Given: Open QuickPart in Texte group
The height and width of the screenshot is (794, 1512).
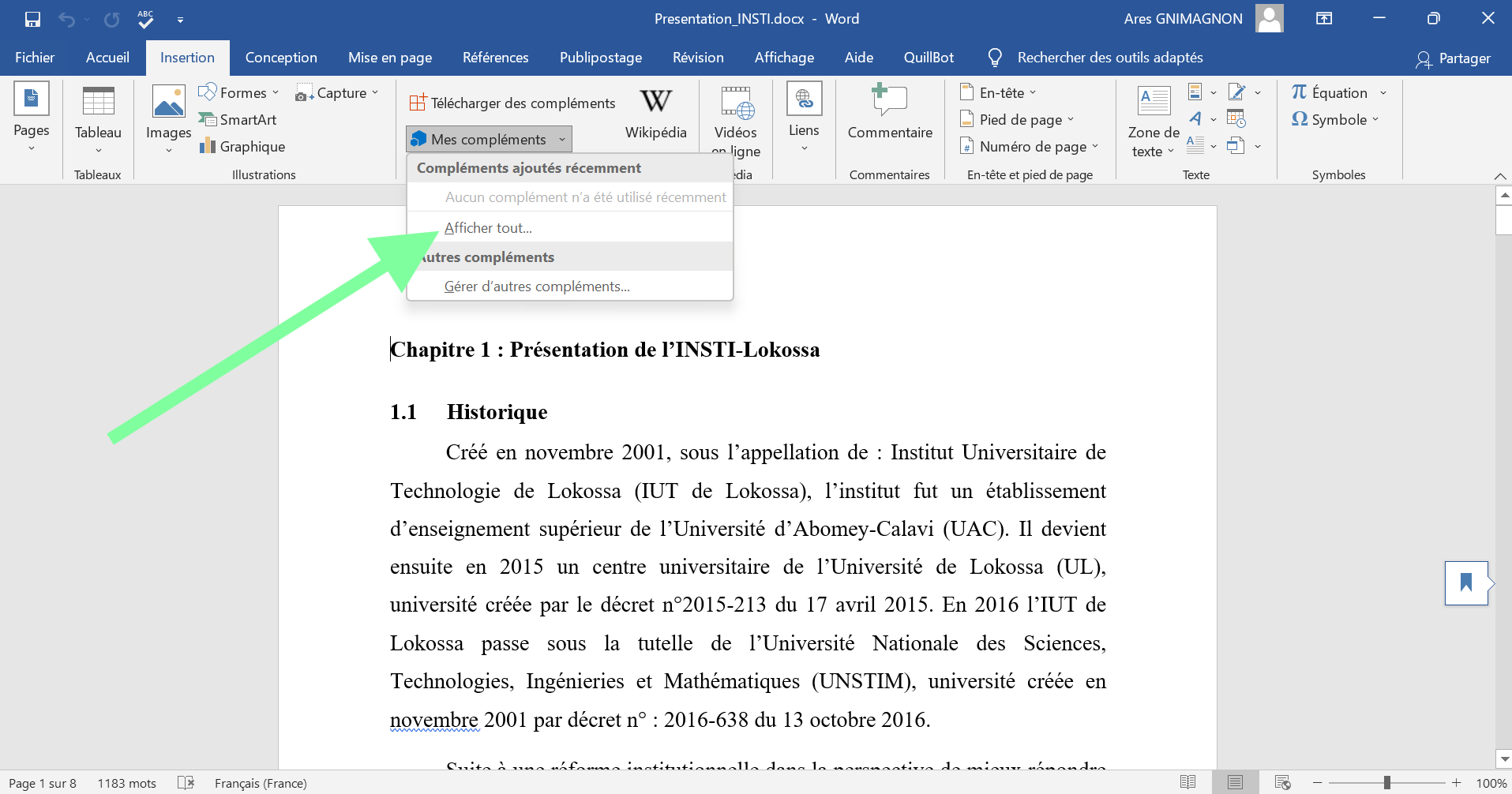Looking at the screenshot, I should (1202, 93).
